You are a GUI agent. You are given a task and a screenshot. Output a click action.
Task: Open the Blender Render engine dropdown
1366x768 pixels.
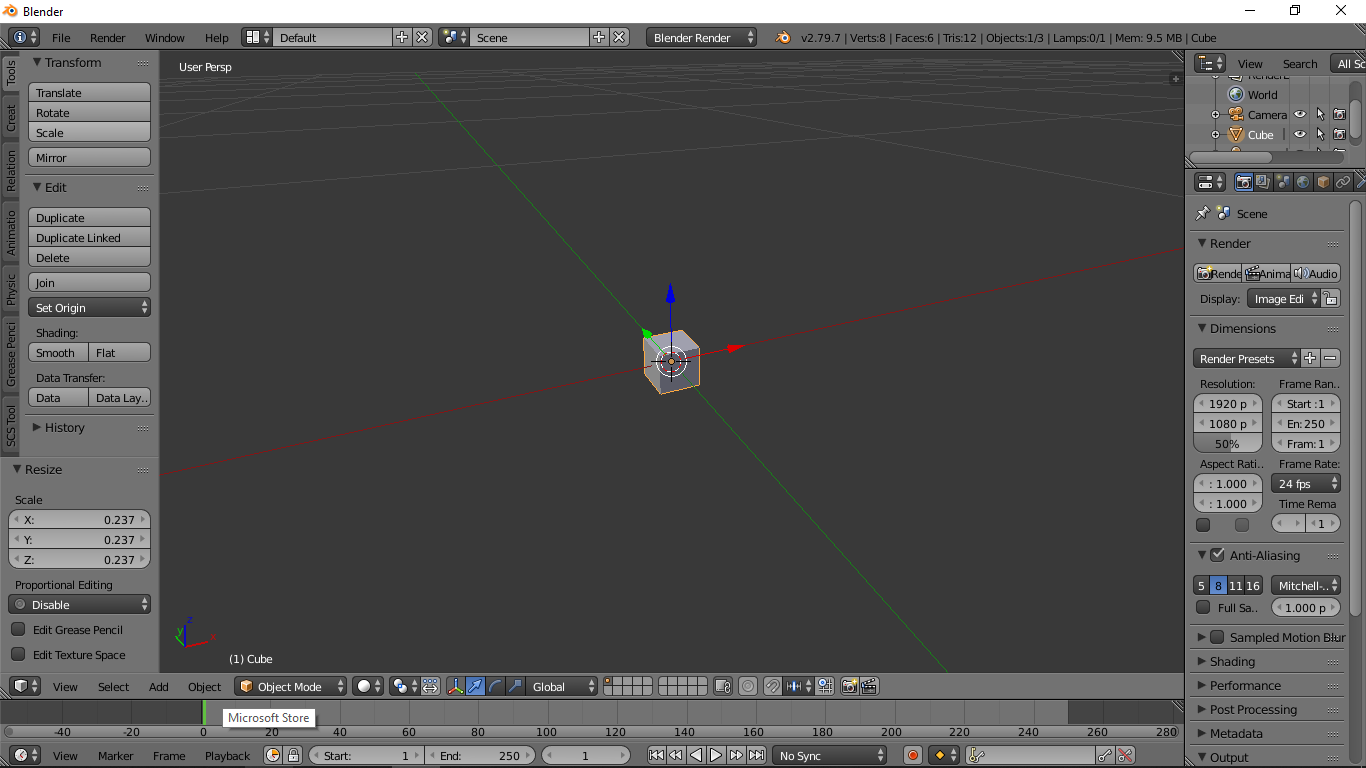(702, 37)
